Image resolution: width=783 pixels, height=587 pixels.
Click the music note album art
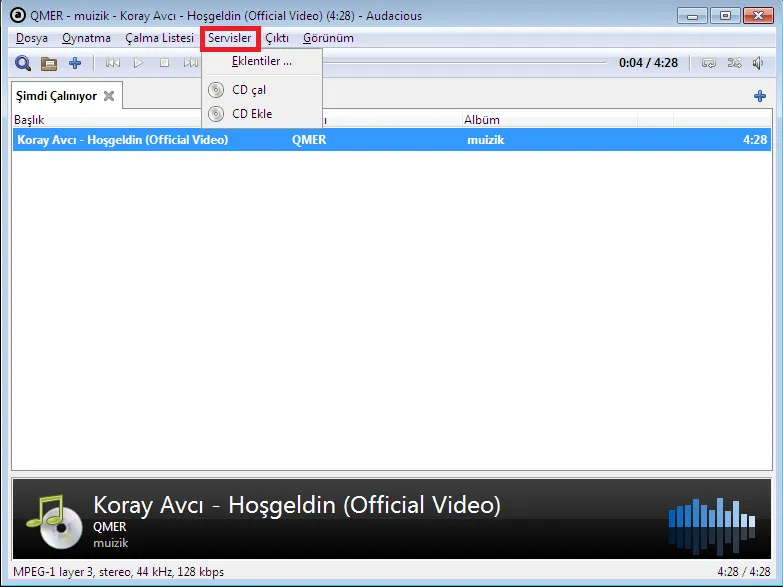click(x=54, y=522)
